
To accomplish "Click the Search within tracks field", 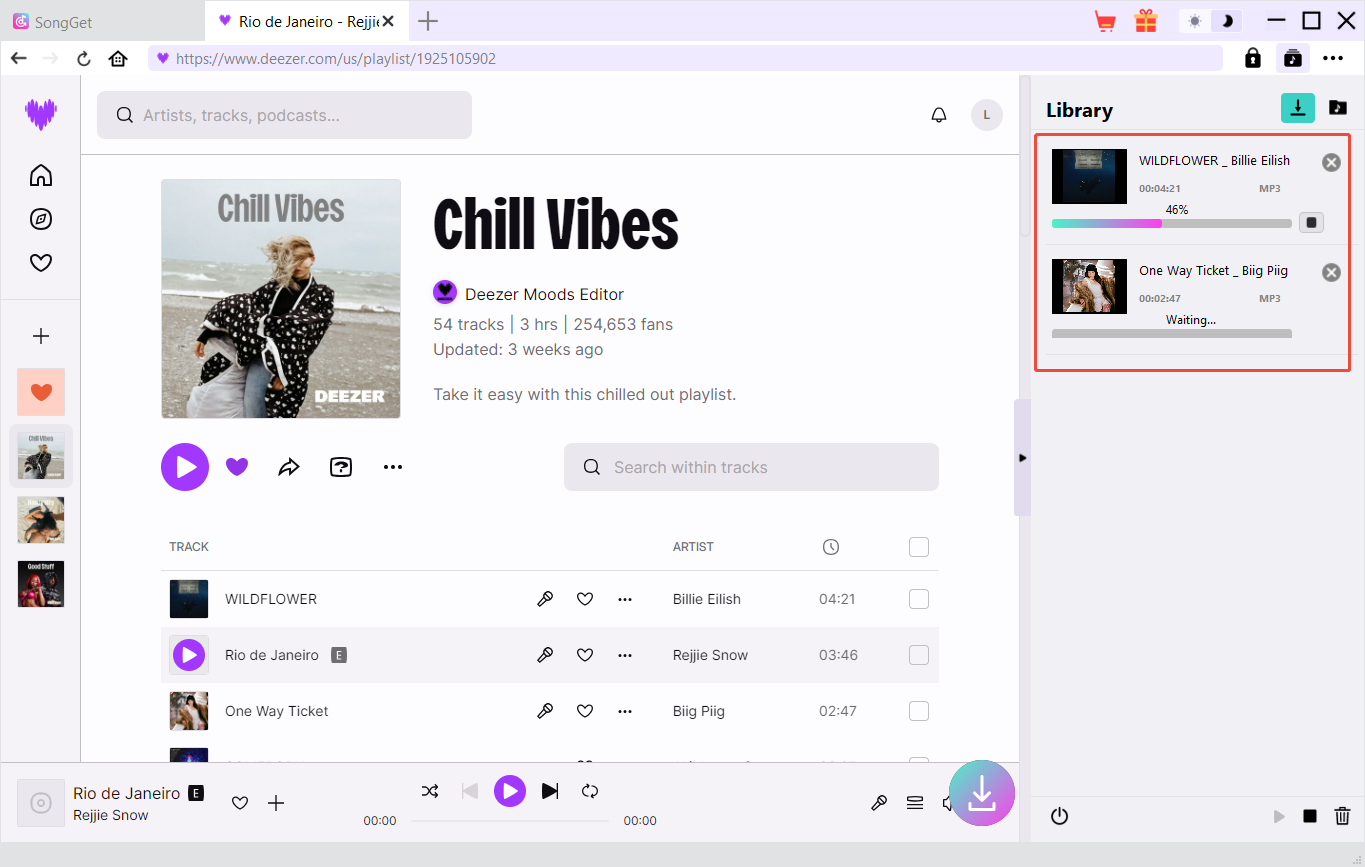I will coord(750,467).
